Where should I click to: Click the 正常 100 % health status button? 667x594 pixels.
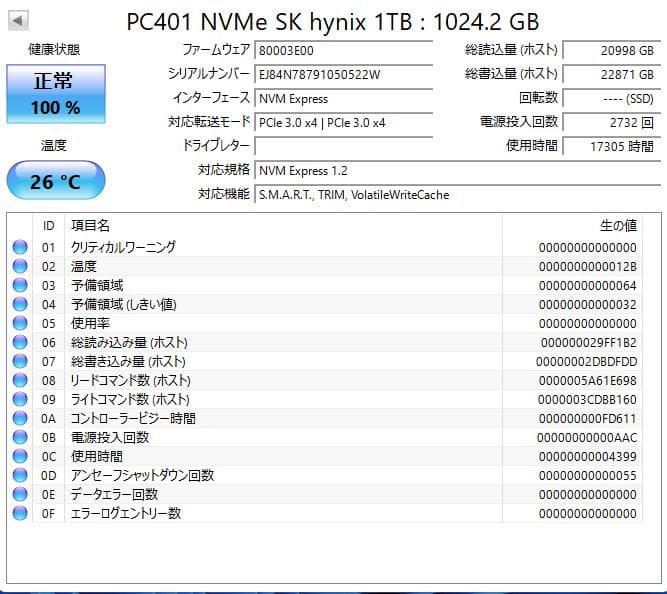pos(56,94)
